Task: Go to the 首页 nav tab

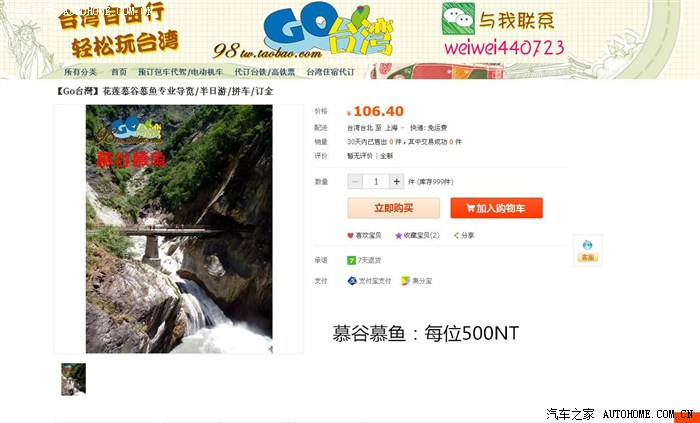Action: click(x=119, y=72)
